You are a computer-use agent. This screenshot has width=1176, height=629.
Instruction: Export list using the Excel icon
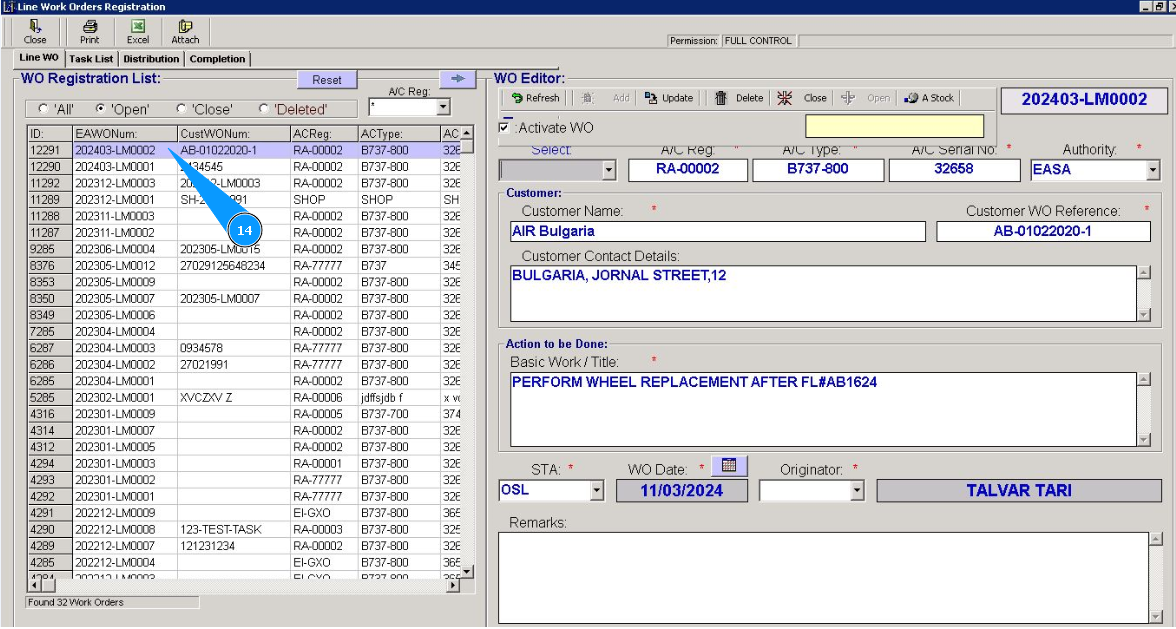(x=138, y=31)
